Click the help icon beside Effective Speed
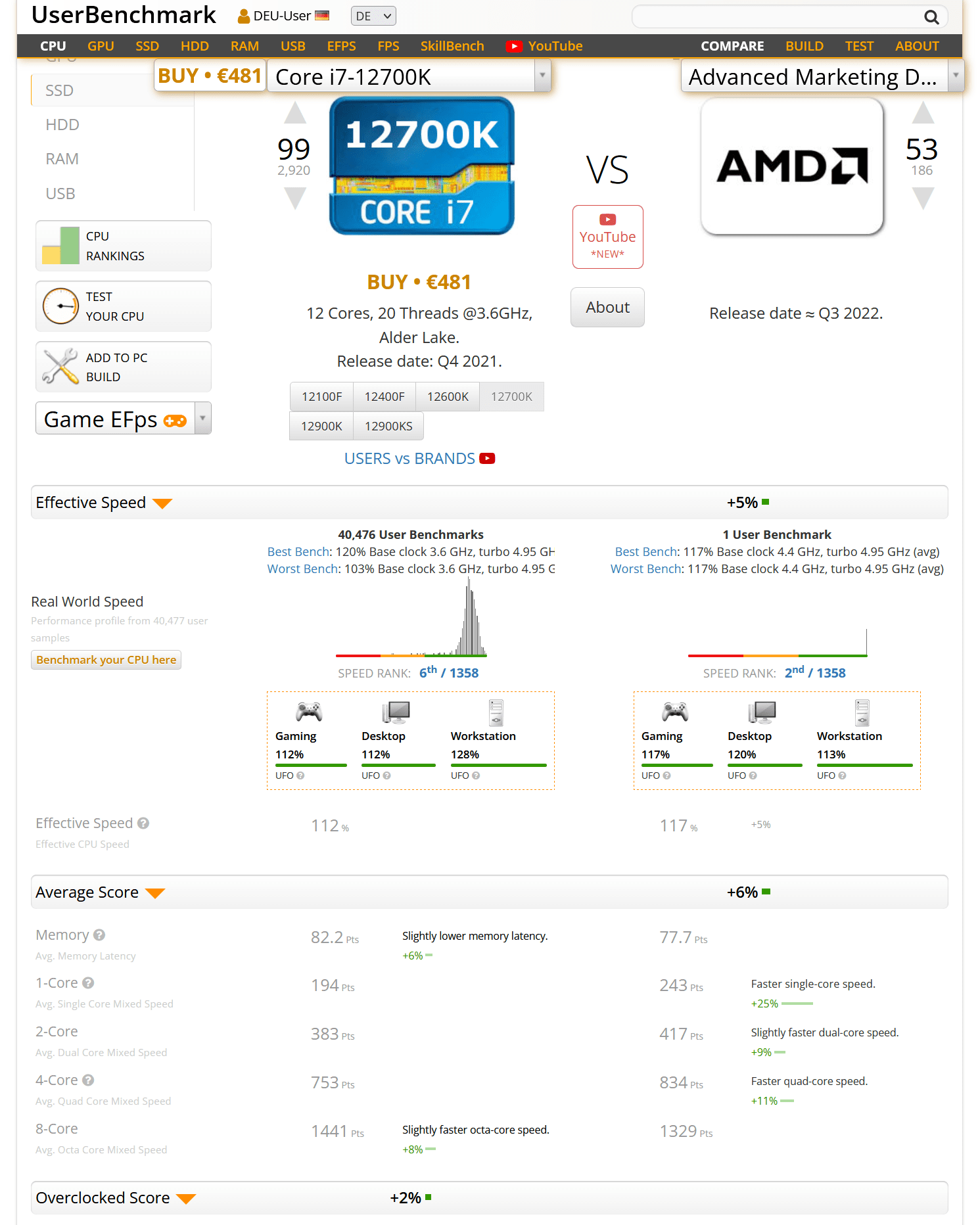 point(143,823)
